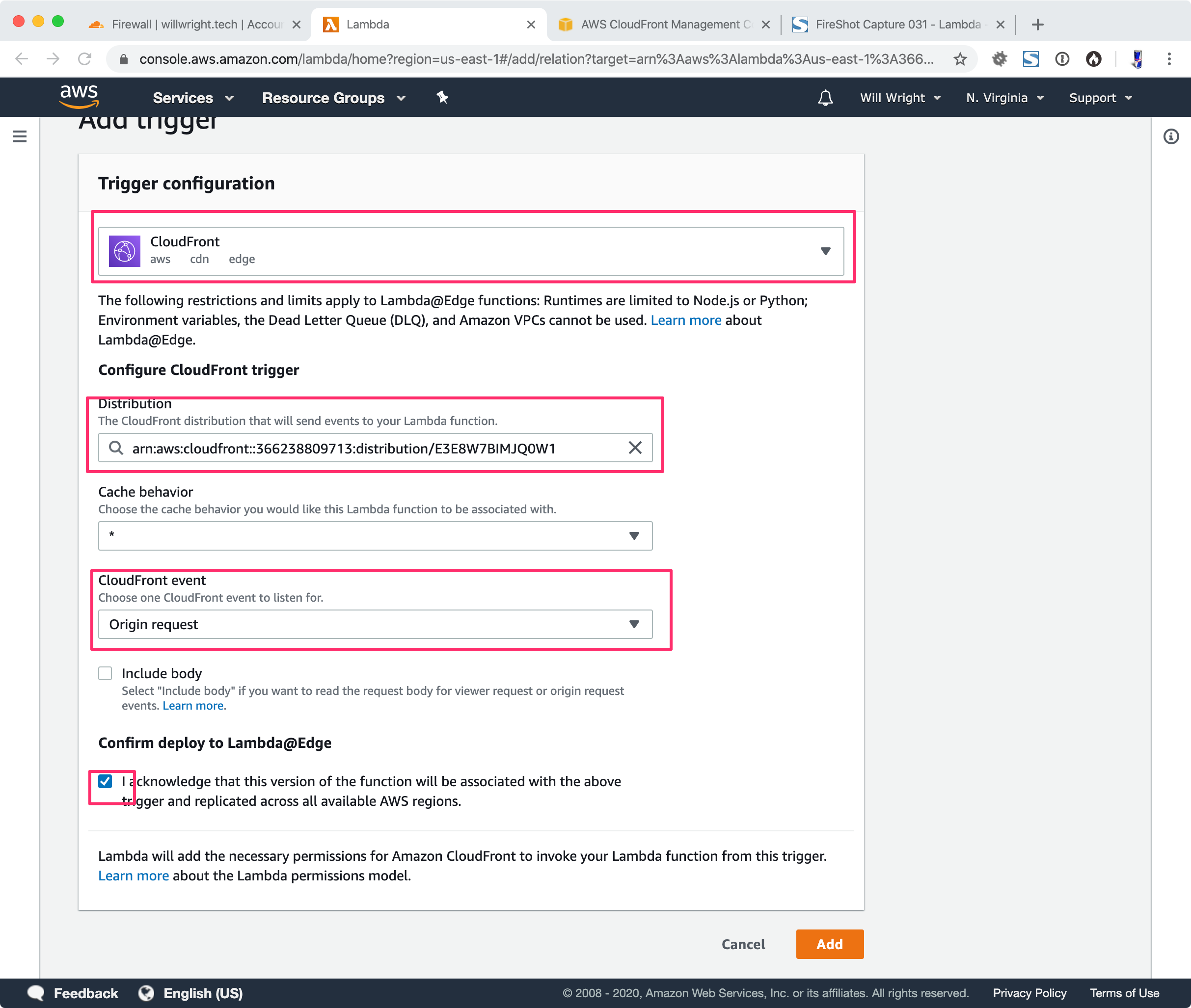The image size is (1191, 1008).
Task: Expand the Services menu
Action: coord(193,98)
